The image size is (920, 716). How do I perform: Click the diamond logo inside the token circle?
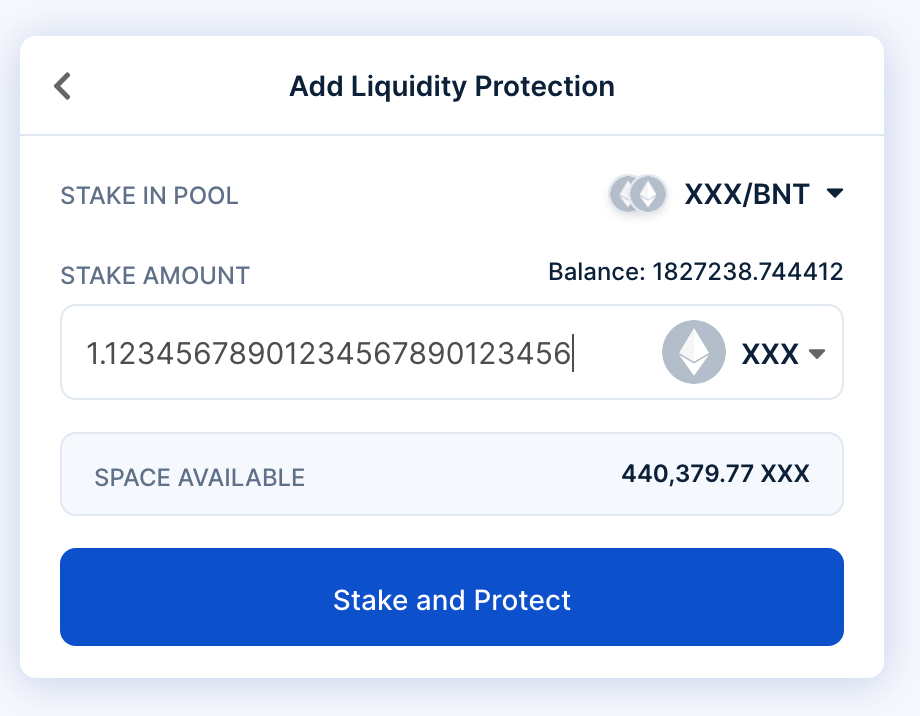tap(693, 352)
